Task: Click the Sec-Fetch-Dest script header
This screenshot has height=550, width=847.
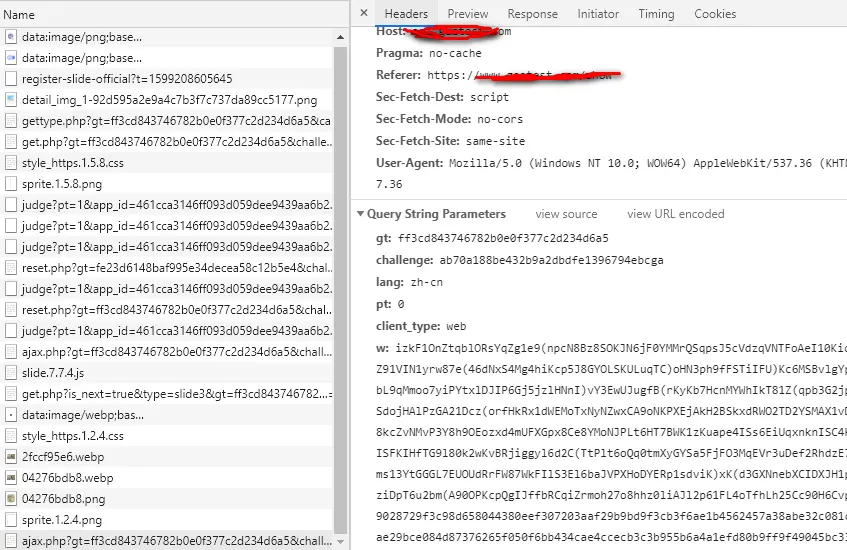Action: (442, 97)
